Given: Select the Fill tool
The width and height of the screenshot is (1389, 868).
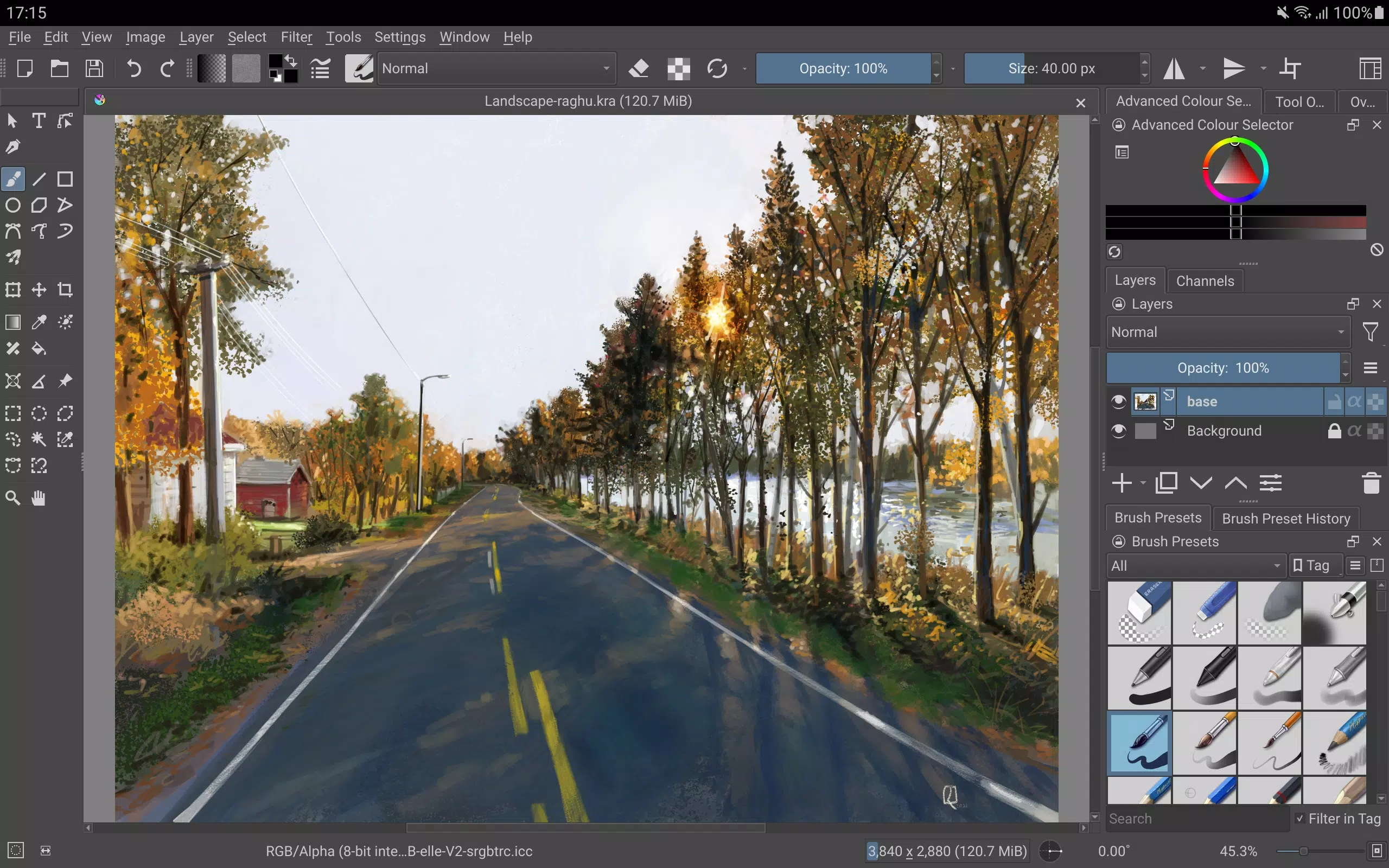Looking at the screenshot, I should tap(39, 348).
